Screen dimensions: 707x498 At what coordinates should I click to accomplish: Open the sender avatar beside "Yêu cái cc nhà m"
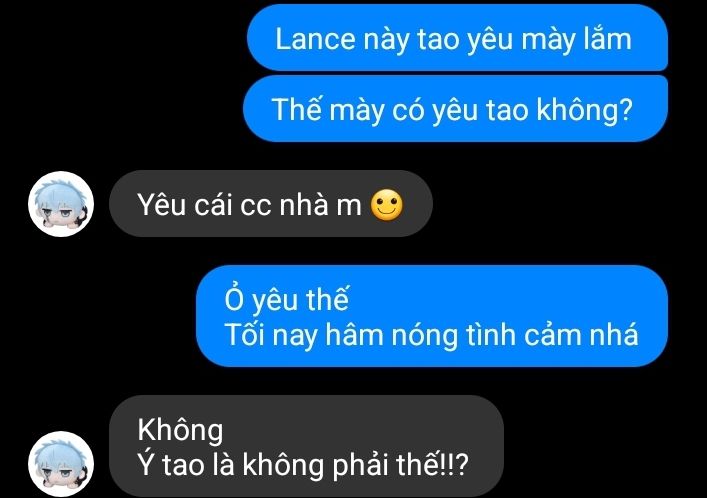[61, 204]
